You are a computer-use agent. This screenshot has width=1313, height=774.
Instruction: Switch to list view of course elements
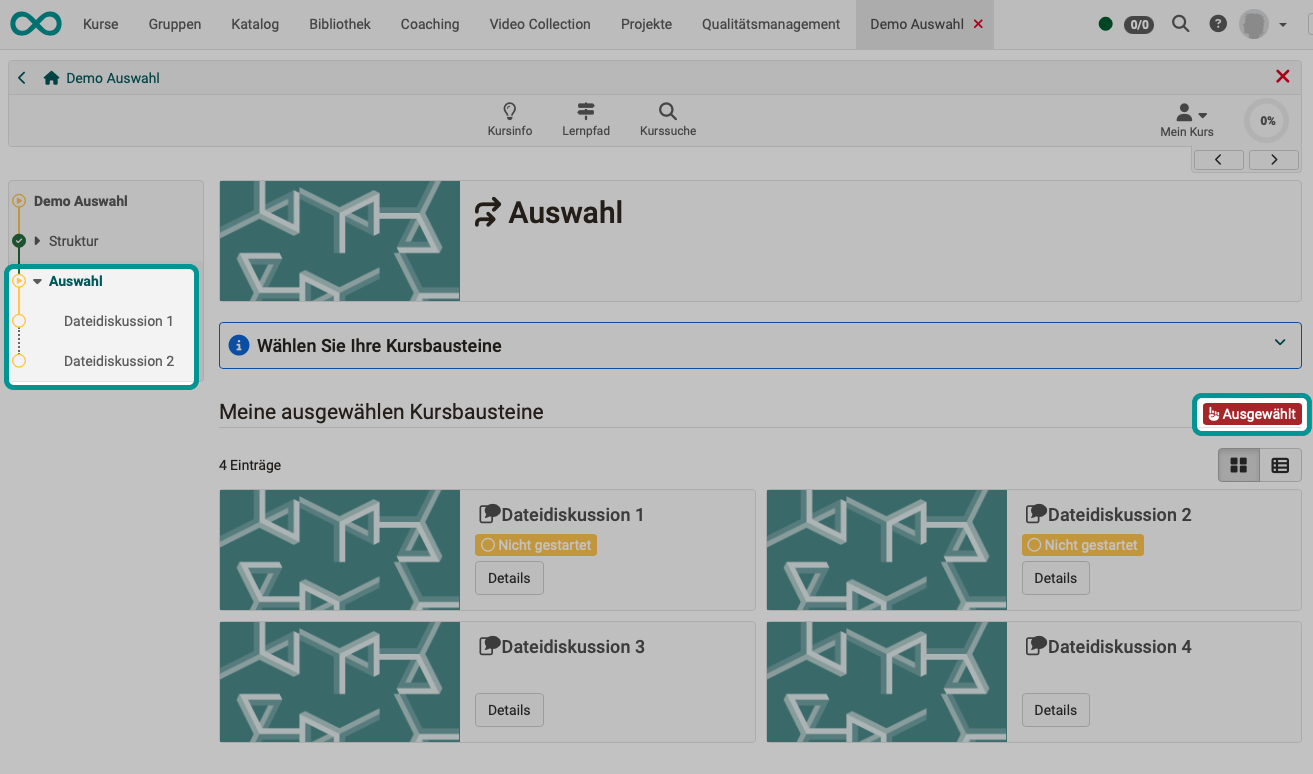click(x=1281, y=464)
